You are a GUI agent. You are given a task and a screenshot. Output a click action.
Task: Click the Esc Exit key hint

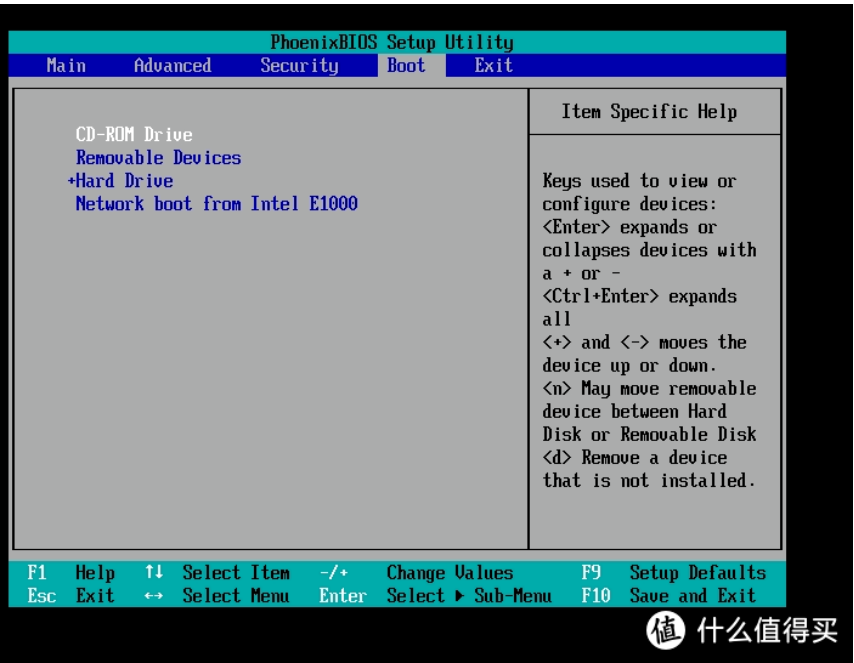point(42,596)
